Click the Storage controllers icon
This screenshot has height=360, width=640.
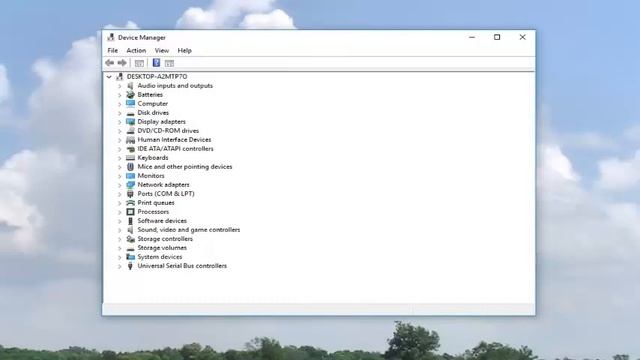click(130, 239)
